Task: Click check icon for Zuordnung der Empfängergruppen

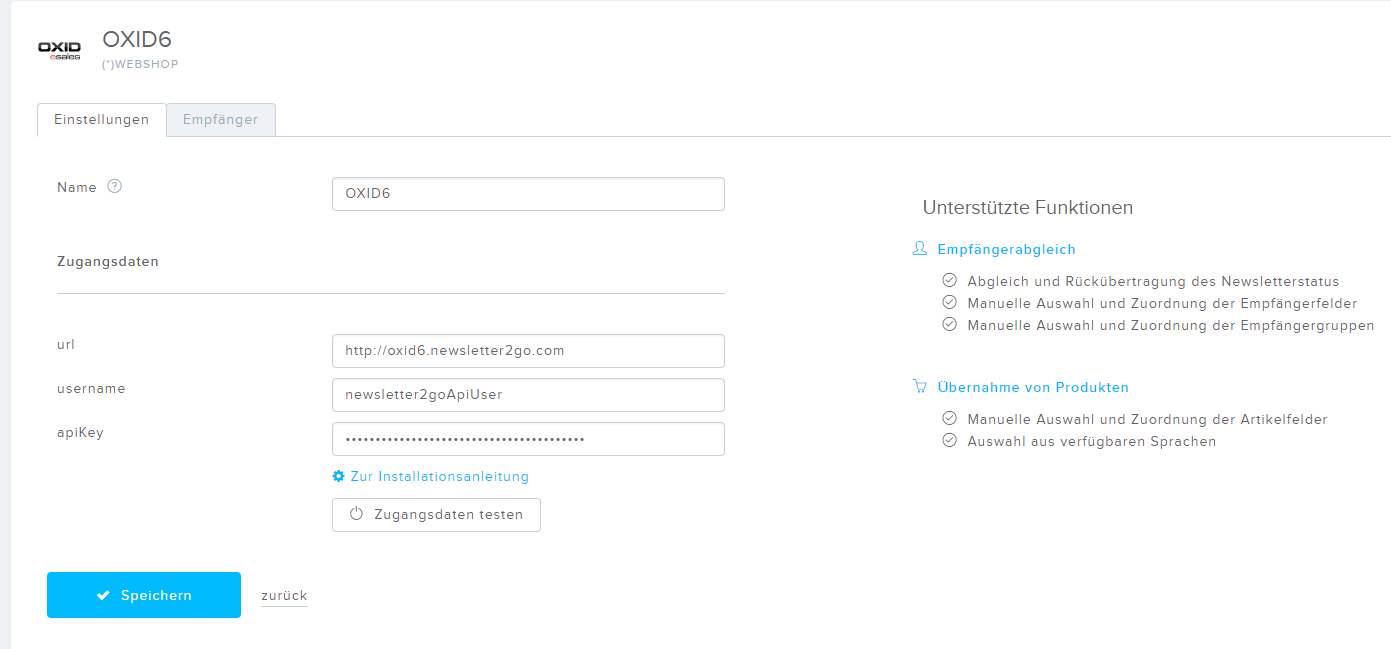Action: coord(950,325)
